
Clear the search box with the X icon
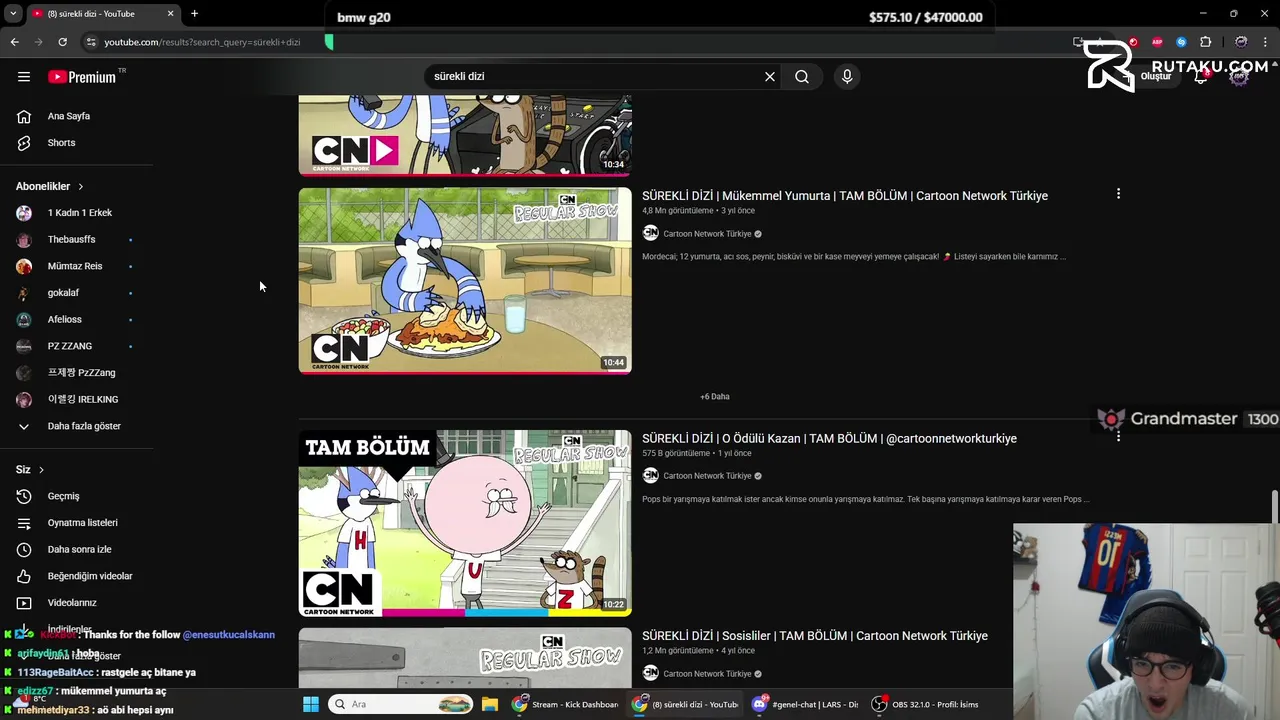[770, 76]
